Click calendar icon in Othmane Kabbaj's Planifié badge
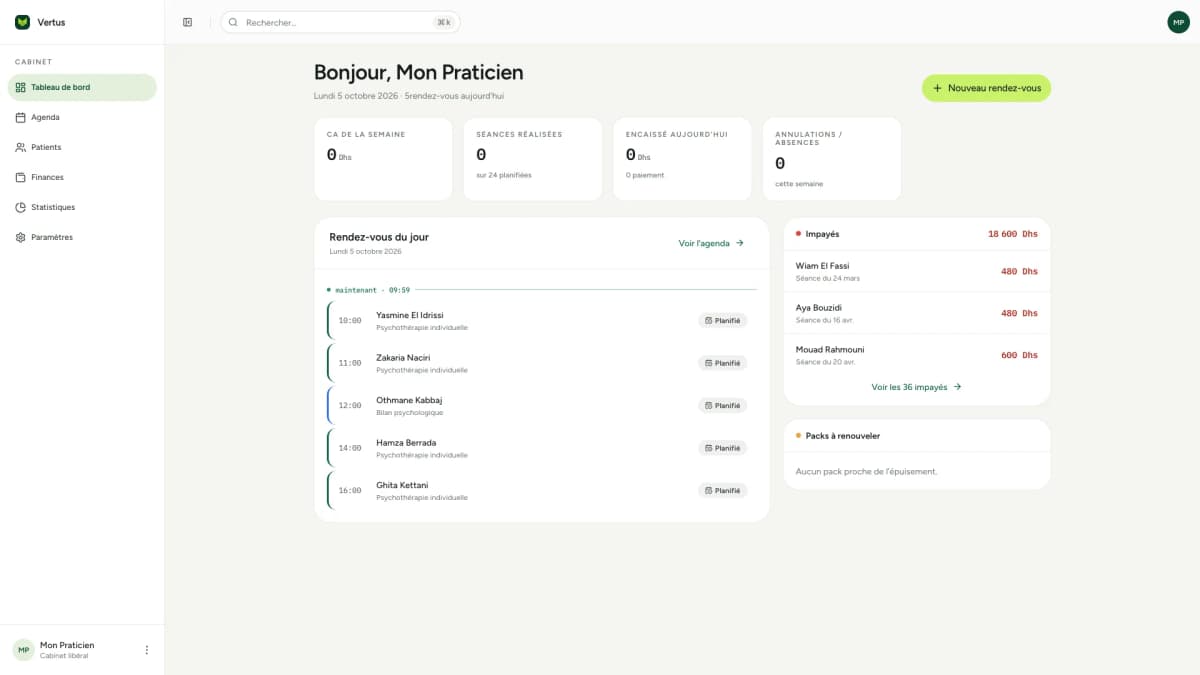 click(x=709, y=406)
